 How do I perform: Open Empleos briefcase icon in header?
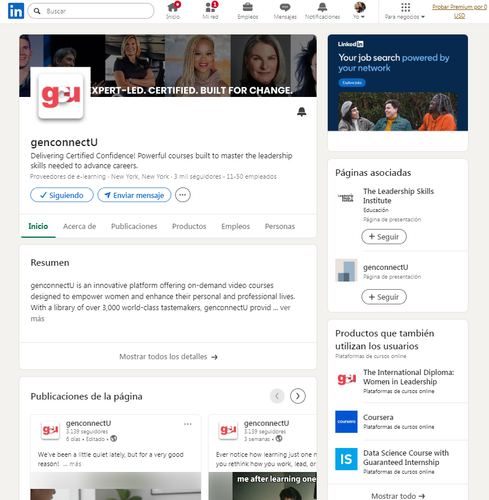[x=248, y=11]
